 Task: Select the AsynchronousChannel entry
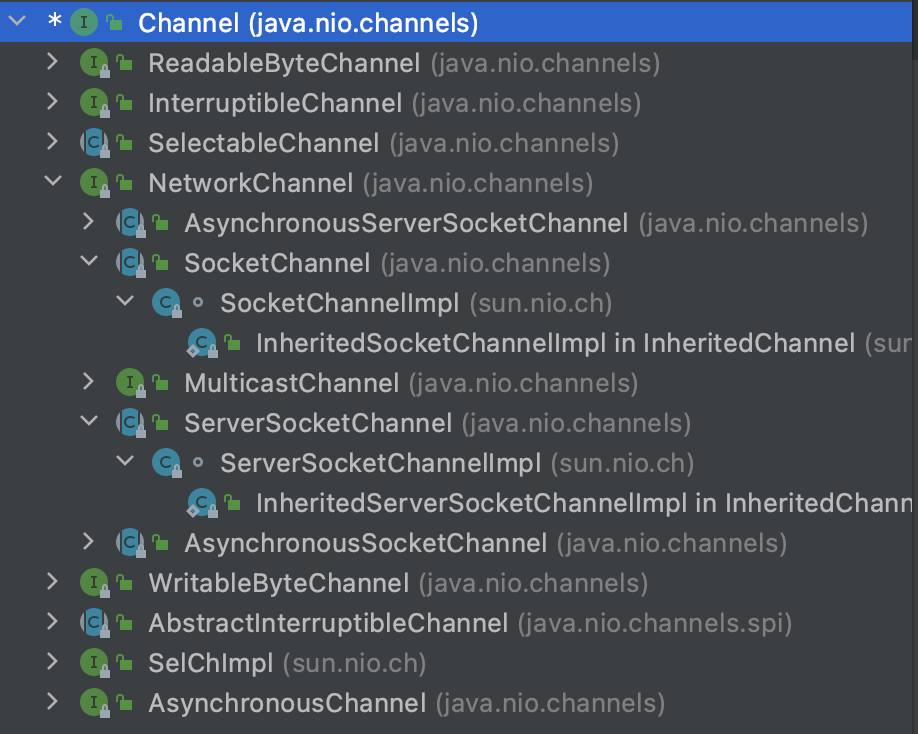287,703
